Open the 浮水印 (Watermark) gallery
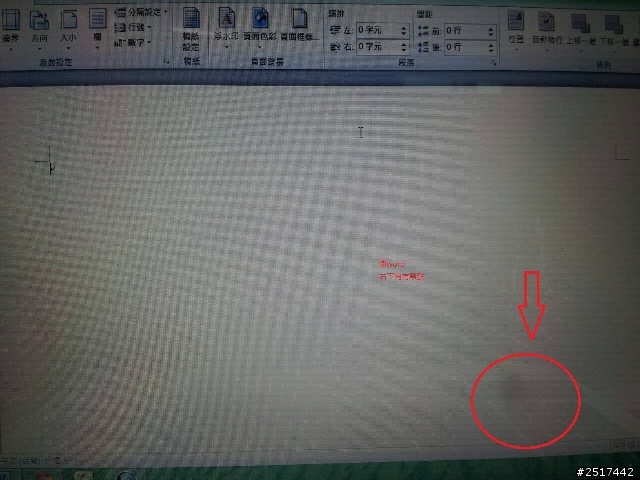This screenshot has height=480, width=640. click(226, 29)
